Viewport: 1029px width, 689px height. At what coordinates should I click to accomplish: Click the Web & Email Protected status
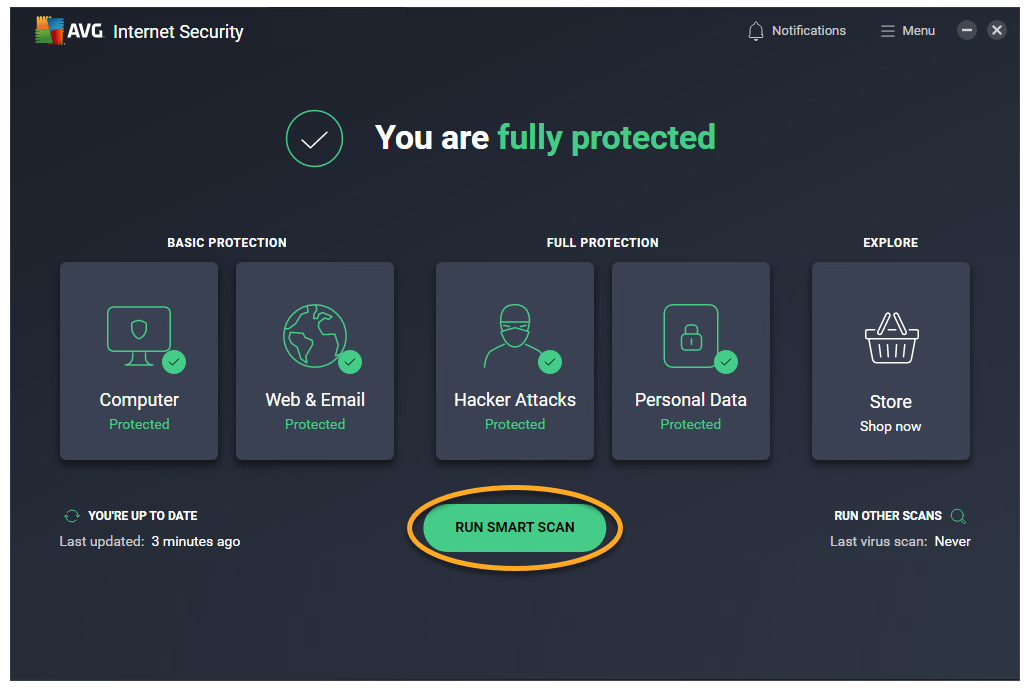(x=315, y=425)
